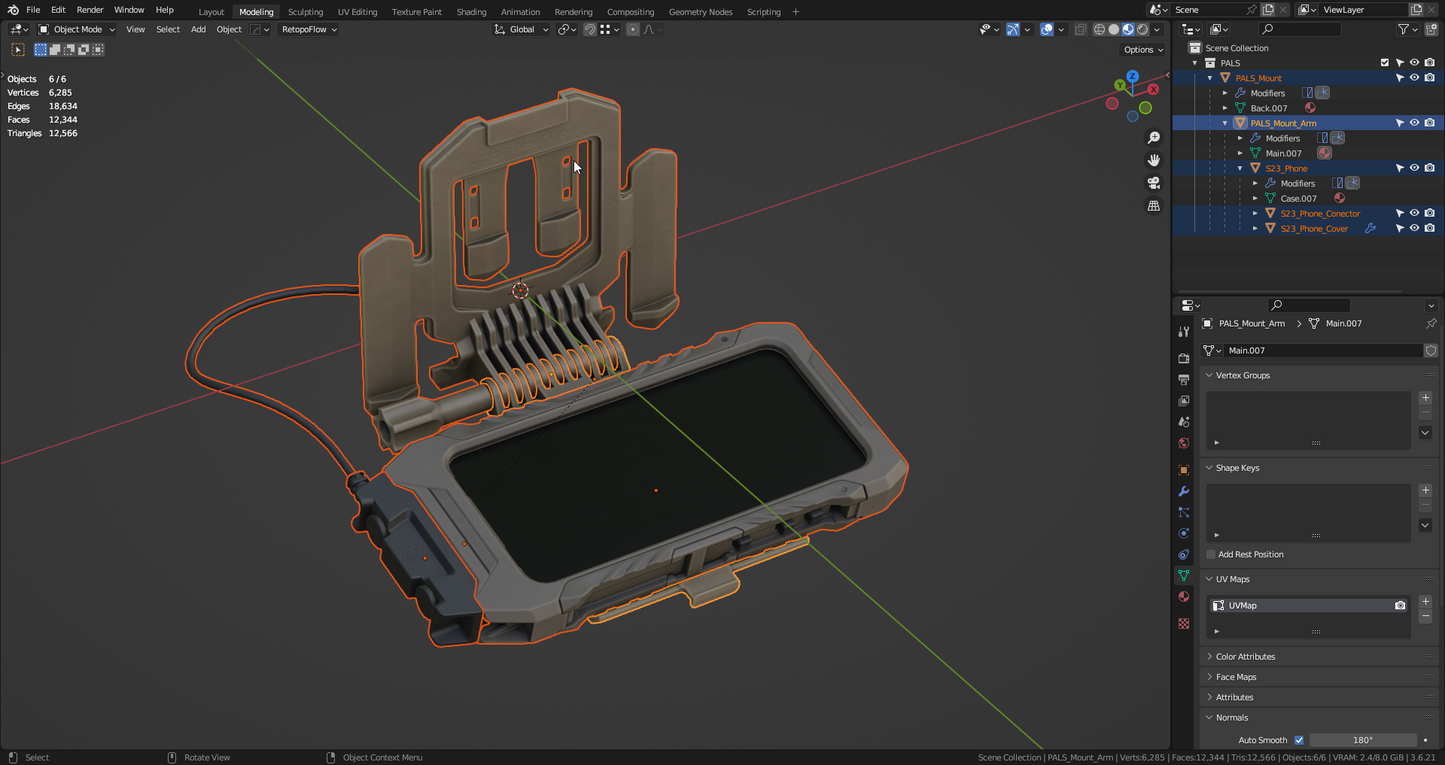This screenshot has height=765, width=1445.
Task: Enable the Add Rest Position checkbox
Action: pos(1211,554)
